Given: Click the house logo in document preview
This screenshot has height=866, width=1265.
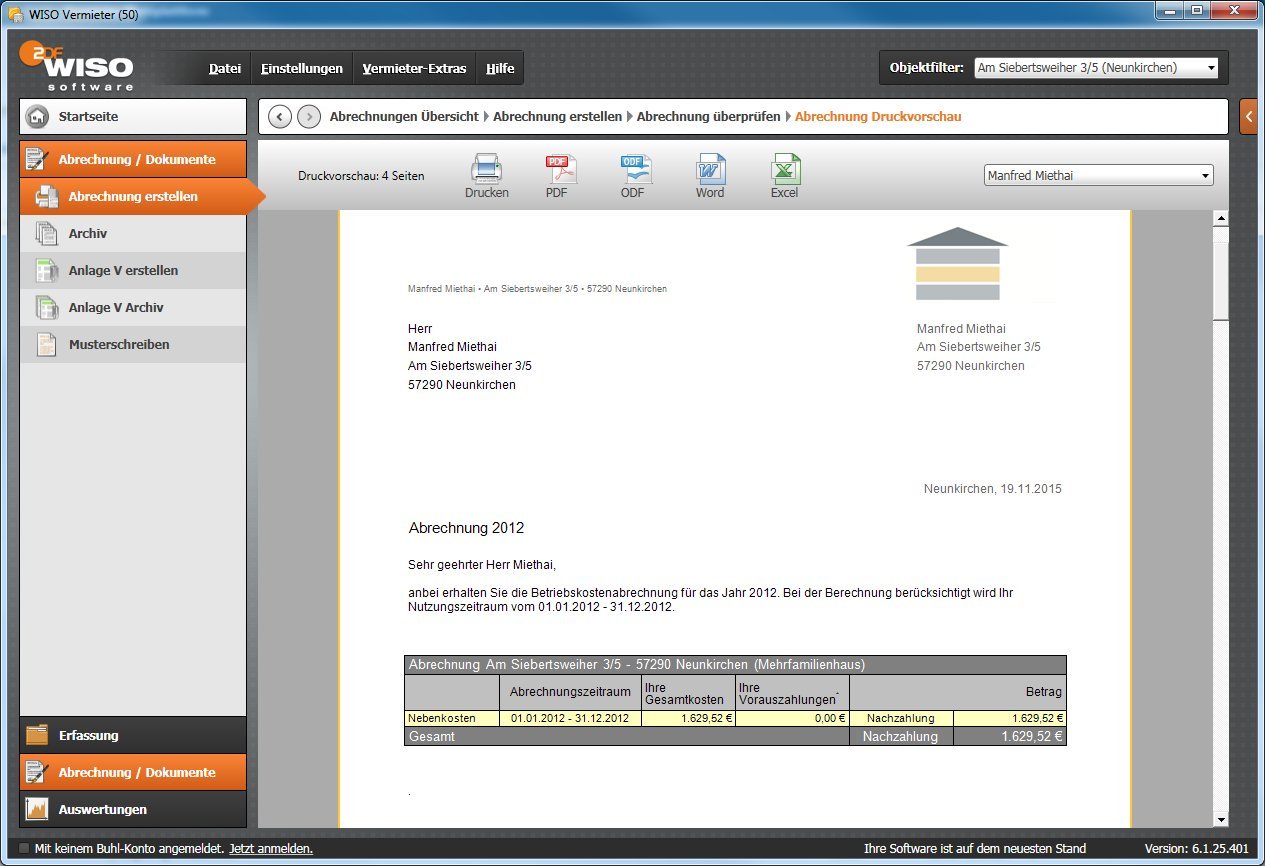Looking at the screenshot, I should click(957, 264).
